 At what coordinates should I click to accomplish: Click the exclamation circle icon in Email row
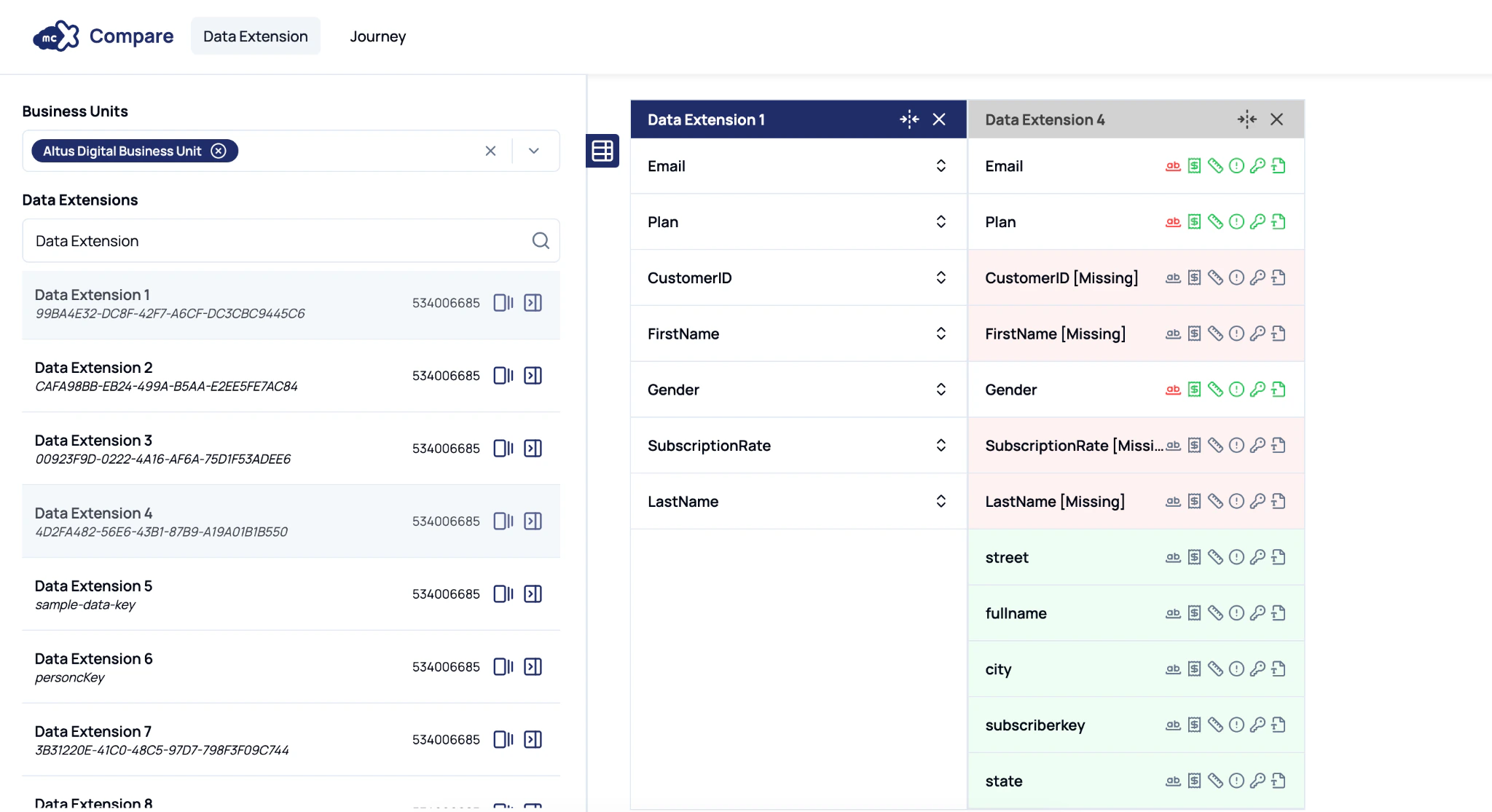[1236, 166]
